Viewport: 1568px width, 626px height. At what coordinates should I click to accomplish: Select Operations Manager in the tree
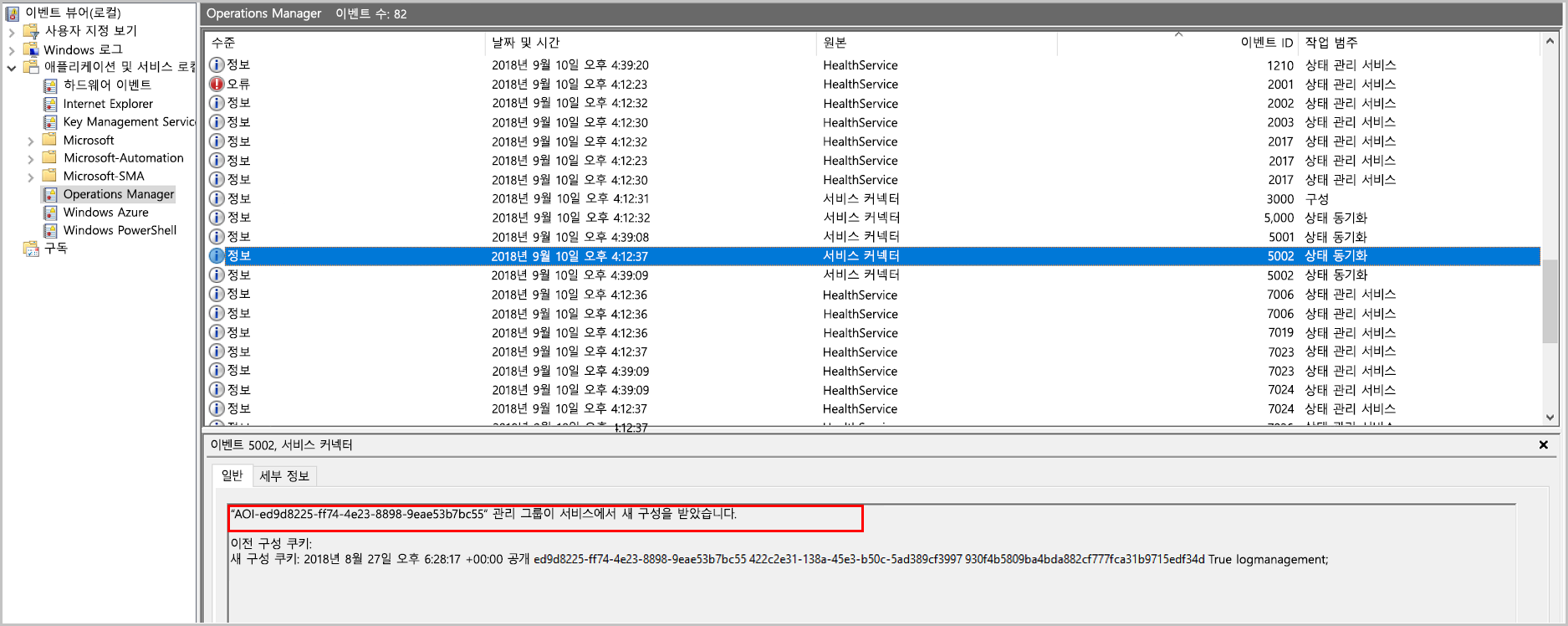(119, 194)
